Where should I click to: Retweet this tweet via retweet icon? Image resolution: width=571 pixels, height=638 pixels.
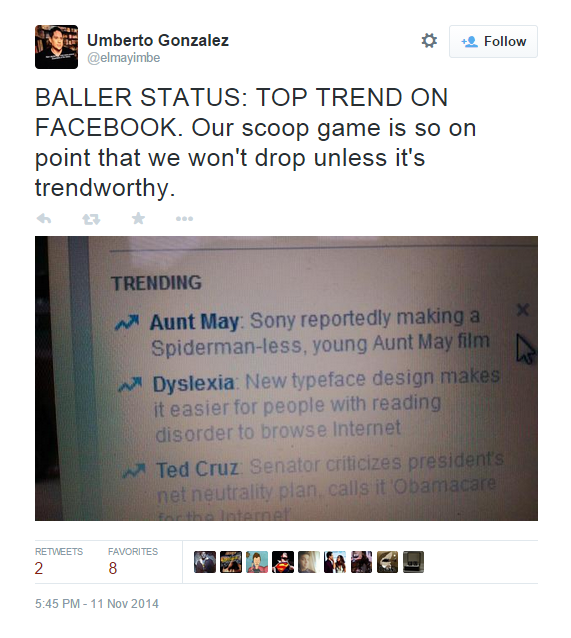click(x=91, y=219)
